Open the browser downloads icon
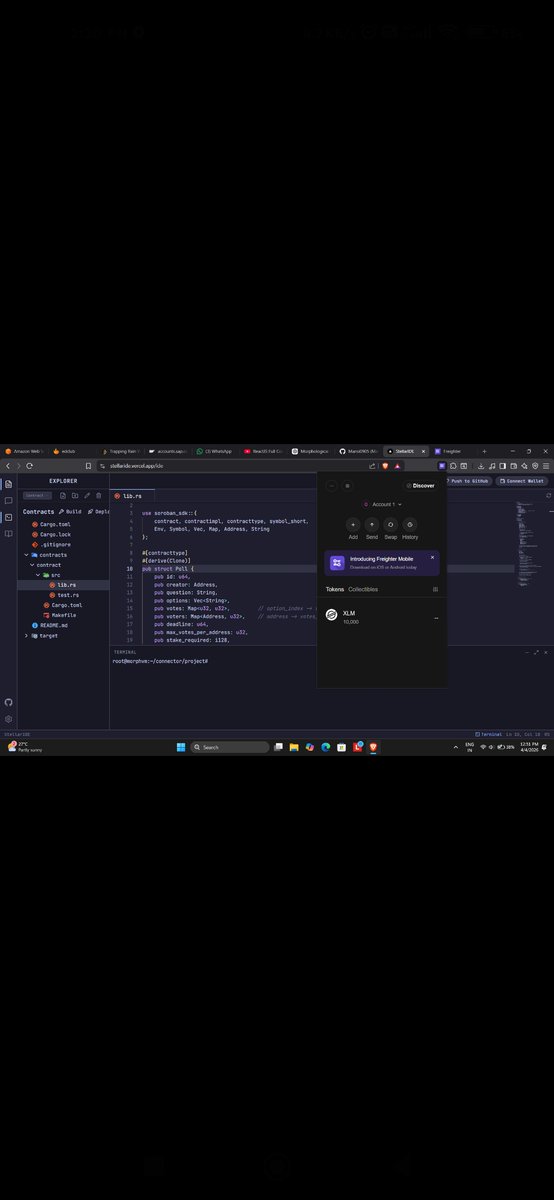This screenshot has width=554, height=1200. coord(481,466)
